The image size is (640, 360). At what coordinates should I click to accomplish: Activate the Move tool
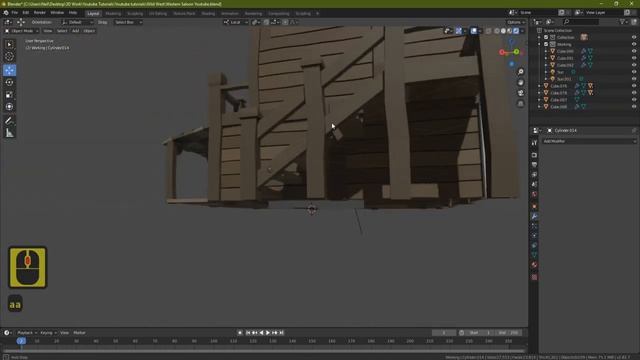[x=9, y=70]
